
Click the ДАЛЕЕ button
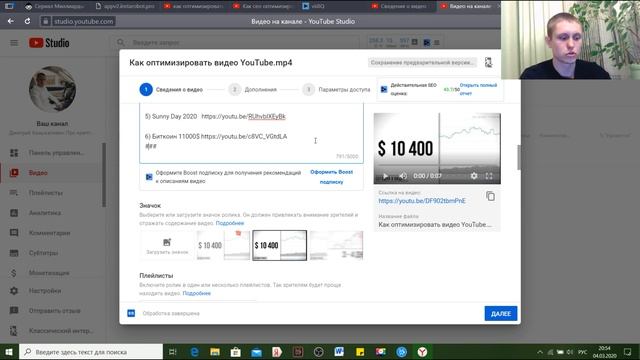501,313
